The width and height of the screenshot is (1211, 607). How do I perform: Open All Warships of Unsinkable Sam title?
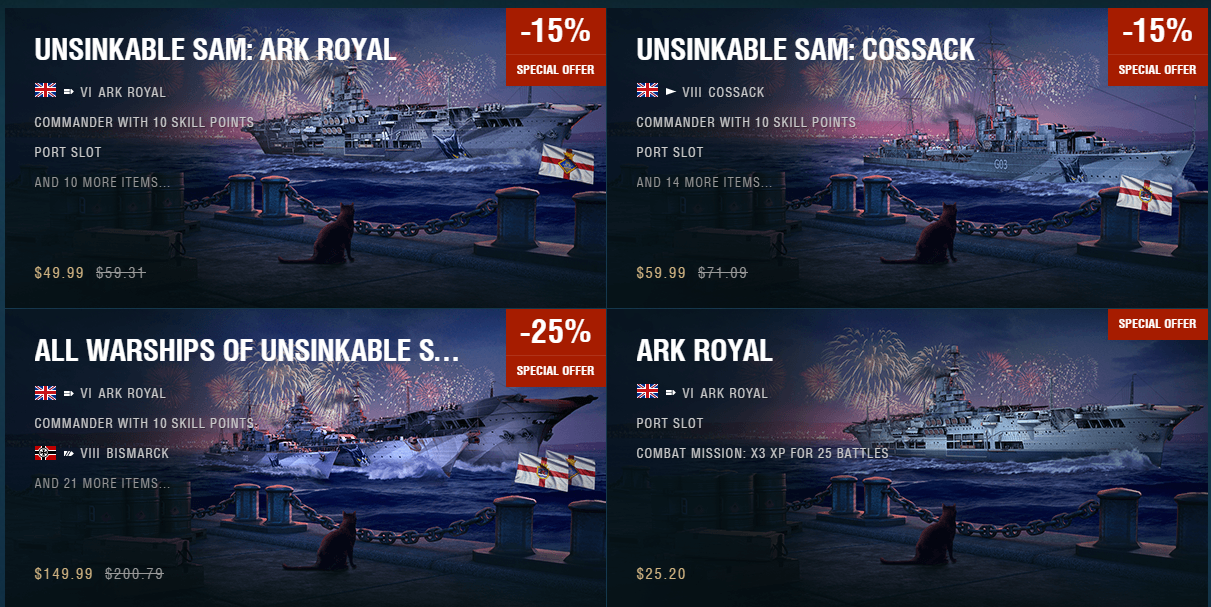point(247,350)
